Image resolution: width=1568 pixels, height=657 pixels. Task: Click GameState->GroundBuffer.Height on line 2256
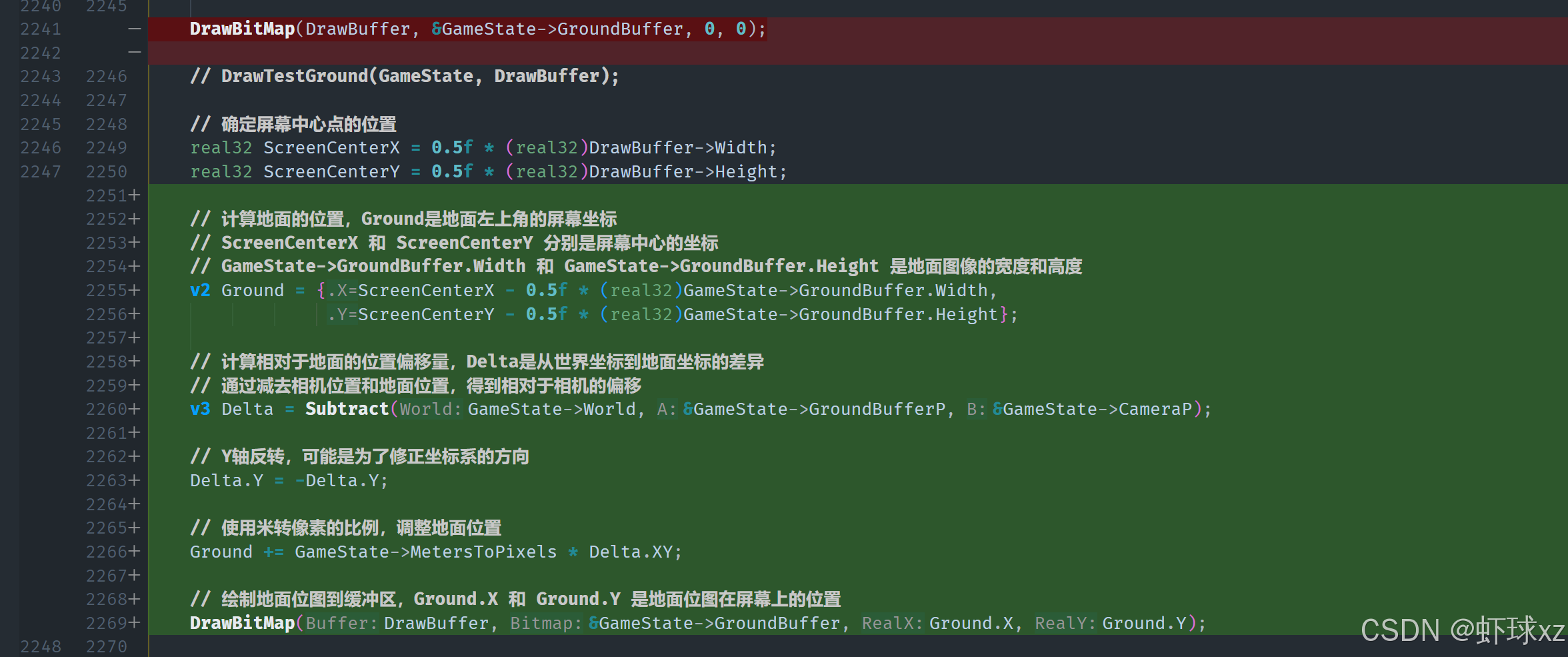841,314
